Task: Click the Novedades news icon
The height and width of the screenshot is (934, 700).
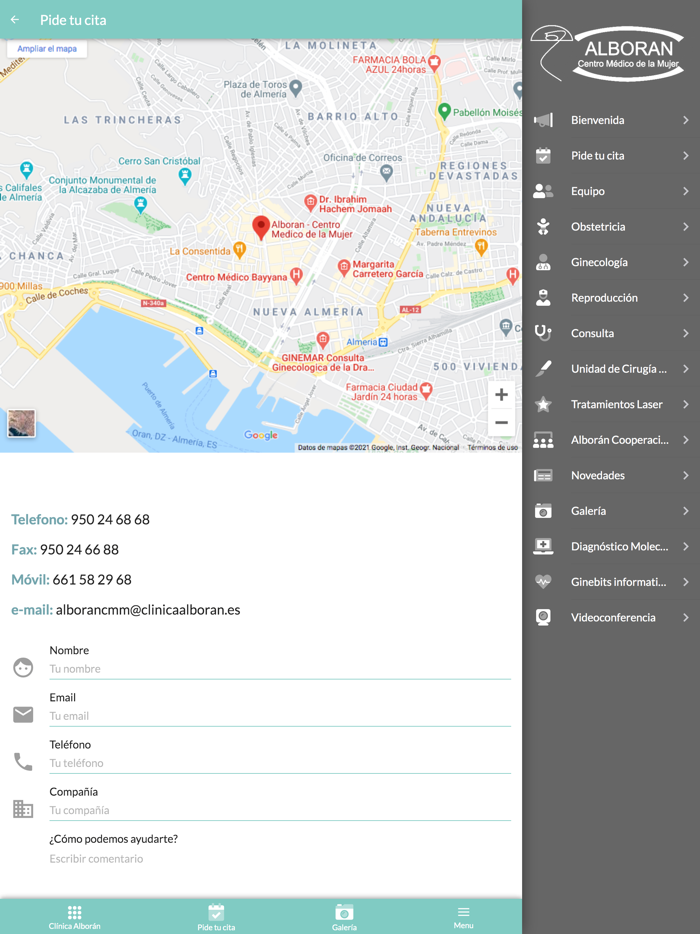Action: (x=543, y=475)
